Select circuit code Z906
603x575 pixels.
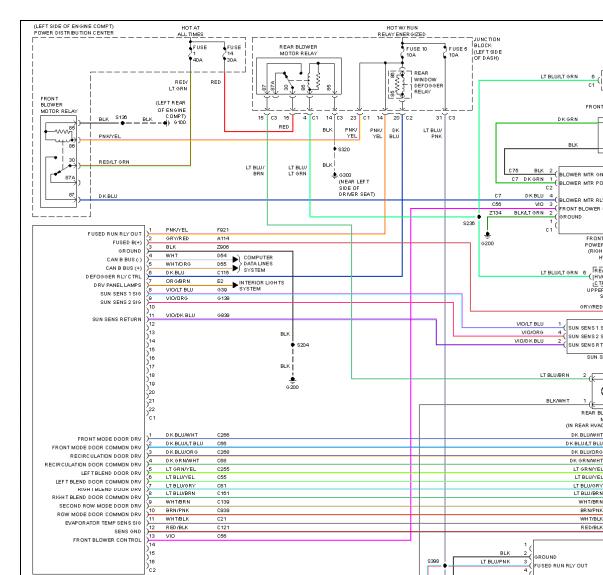223,247
